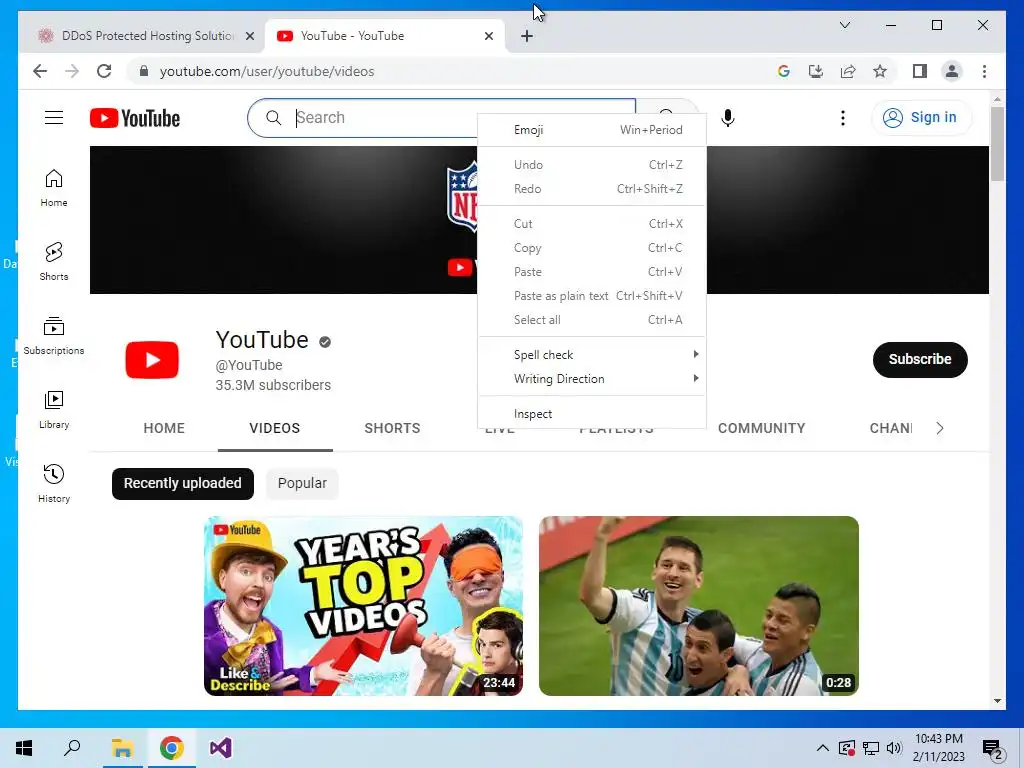The width and height of the screenshot is (1024, 768).
Task: Expand the Spell check submenu
Action: 592,355
